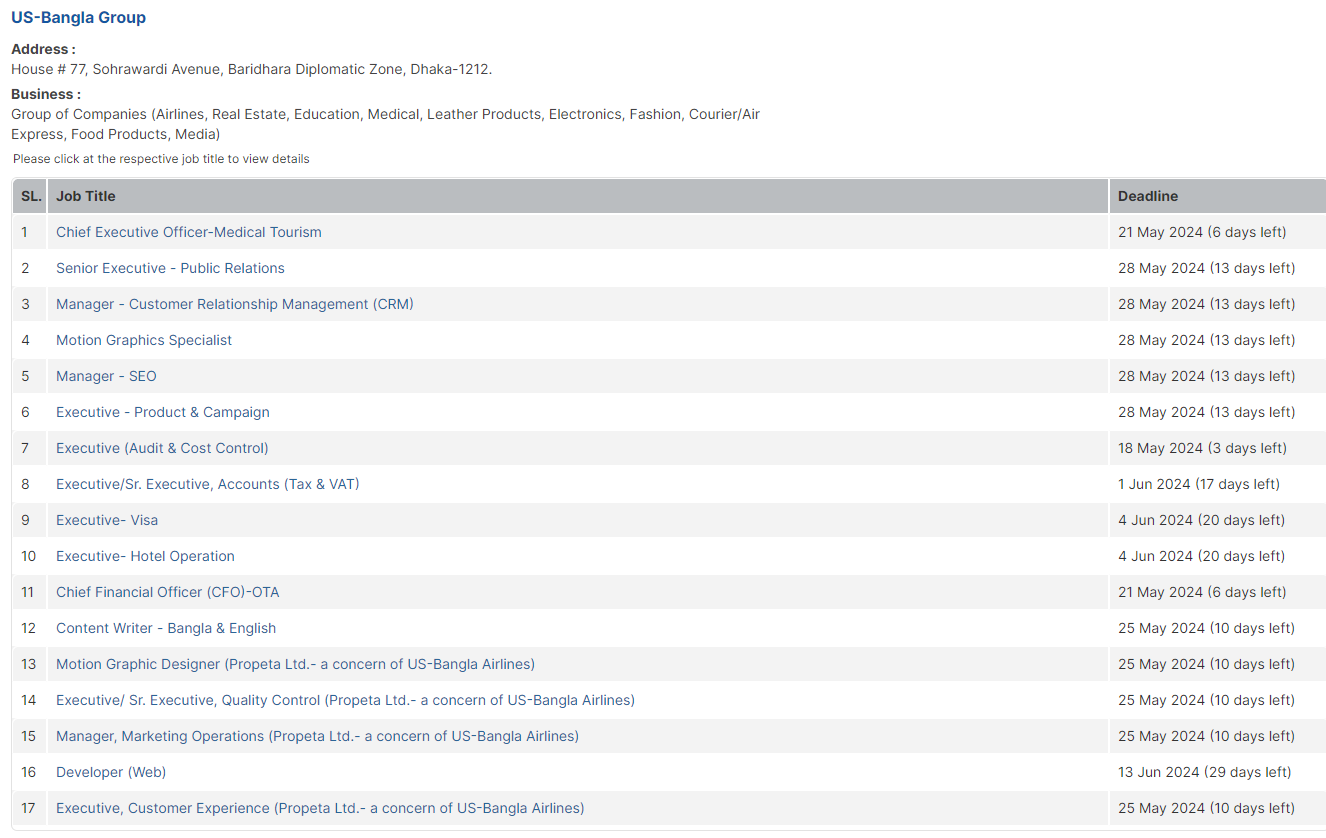This screenshot has width=1326, height=838.
Task: View Executive (Audit & Cost Control) job
Action: tap(162, 448)
